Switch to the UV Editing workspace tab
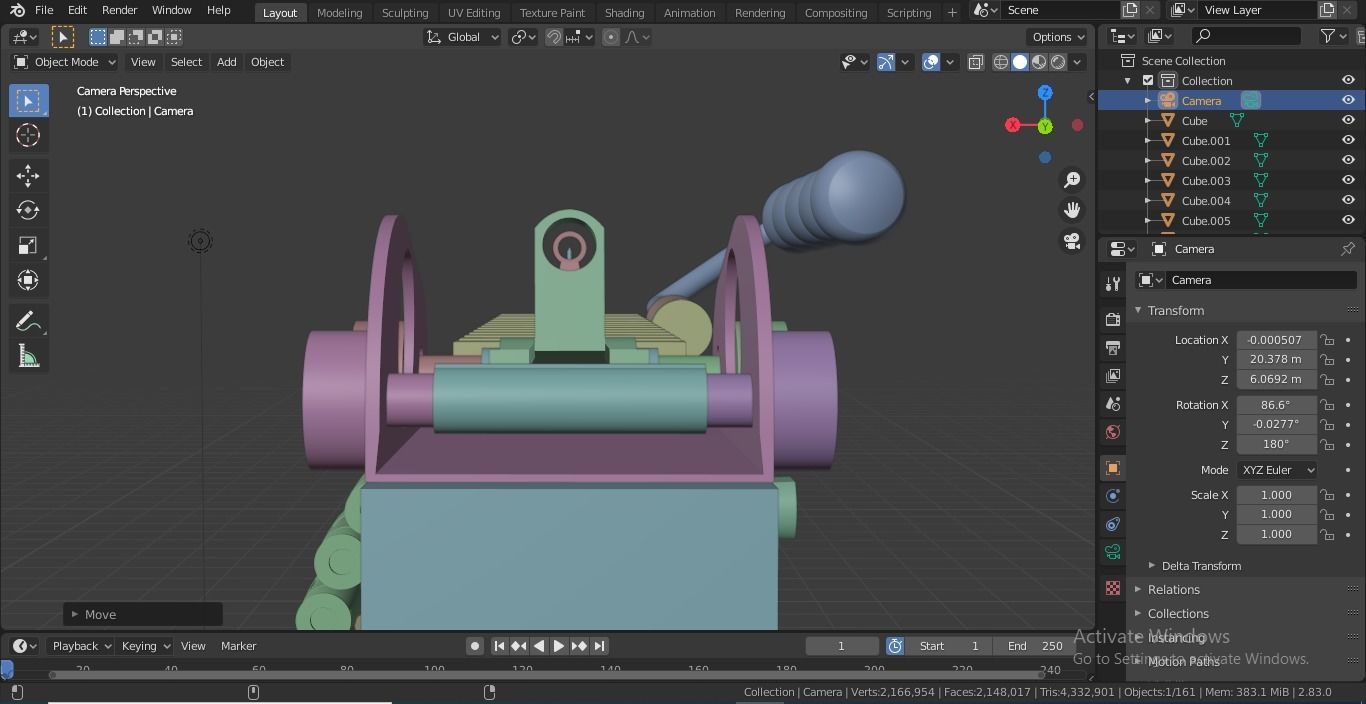1366x704 pixels. point(474,12)
